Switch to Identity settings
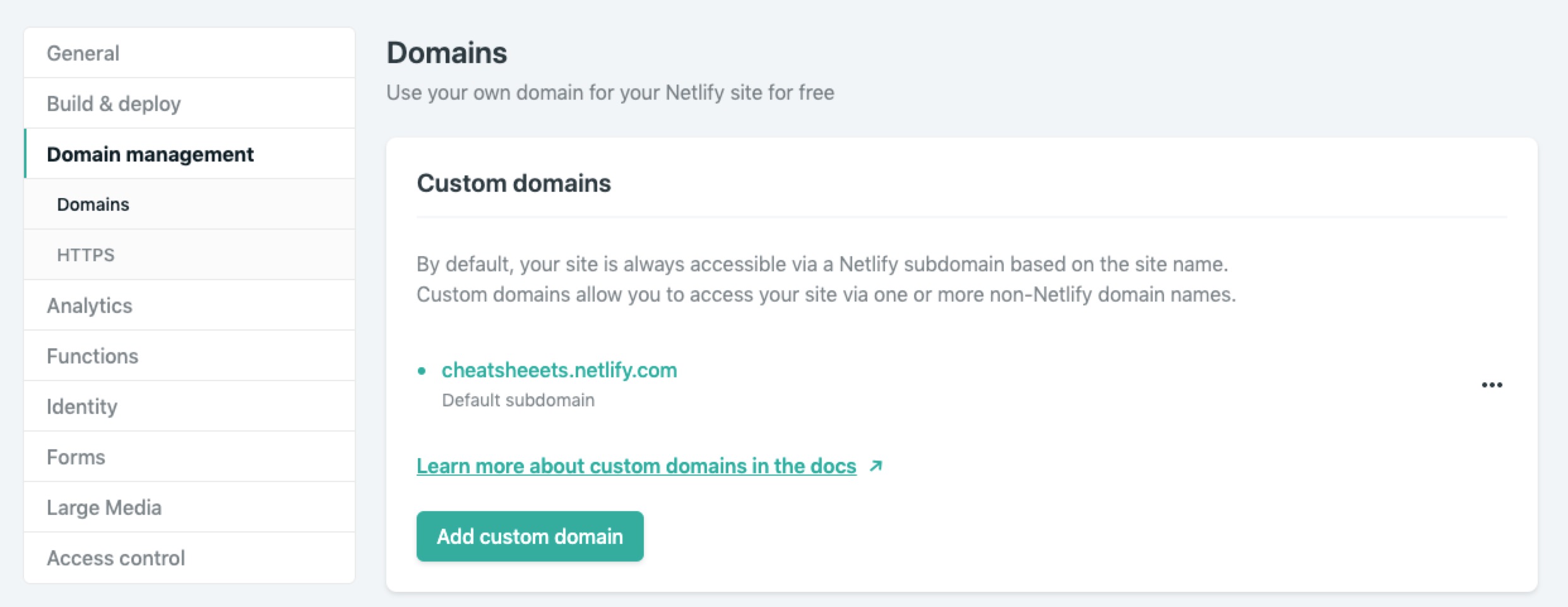This screenshot has width=1568, height=607. [82, 407]
